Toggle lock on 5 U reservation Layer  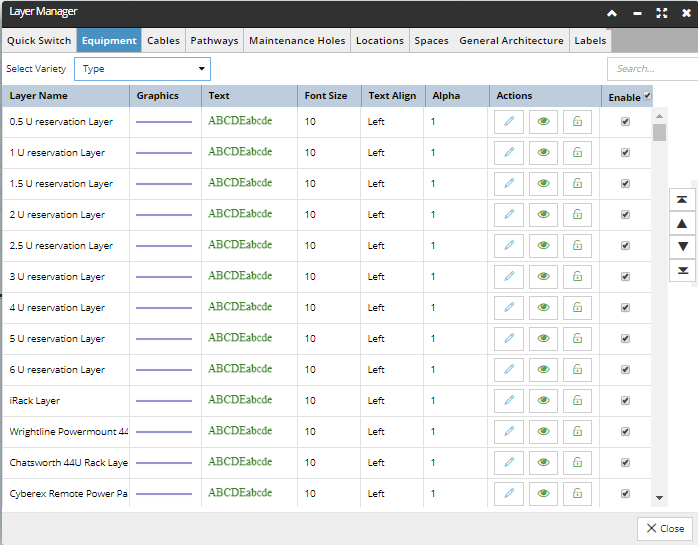[577, 338]
